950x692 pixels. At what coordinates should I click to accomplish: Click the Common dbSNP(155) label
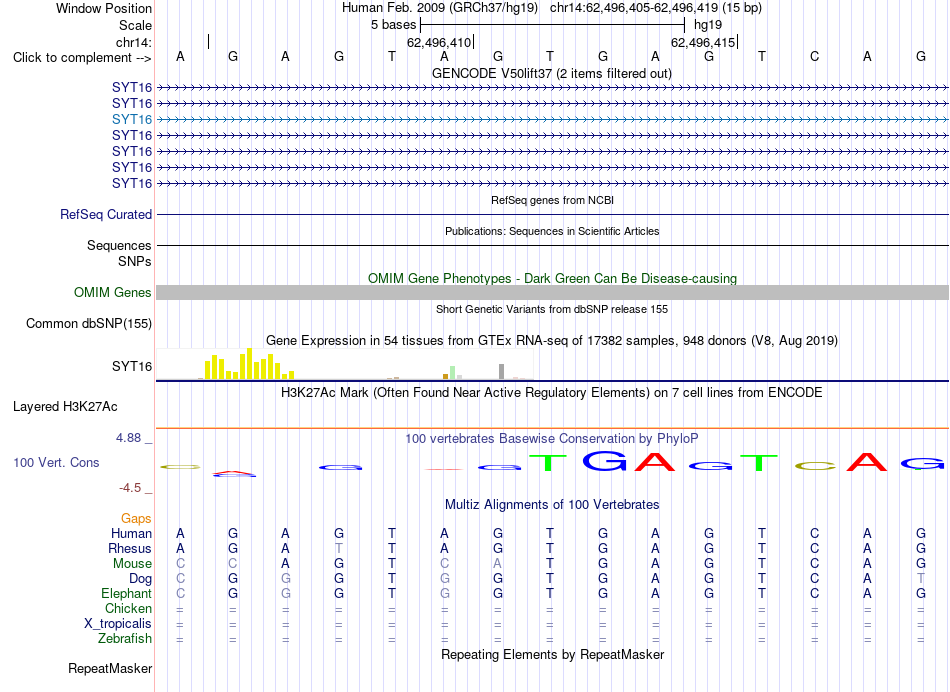pos(88,324)
